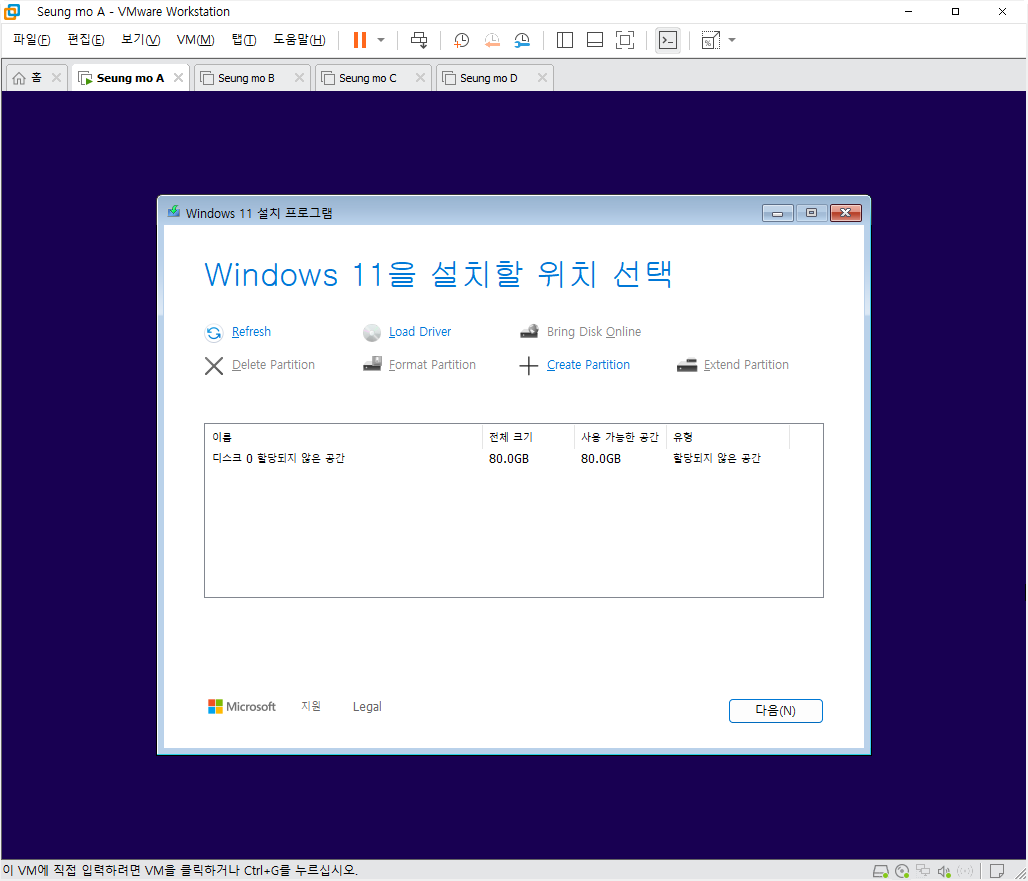Open the 보기(V) menu

[x=140, y=40]
